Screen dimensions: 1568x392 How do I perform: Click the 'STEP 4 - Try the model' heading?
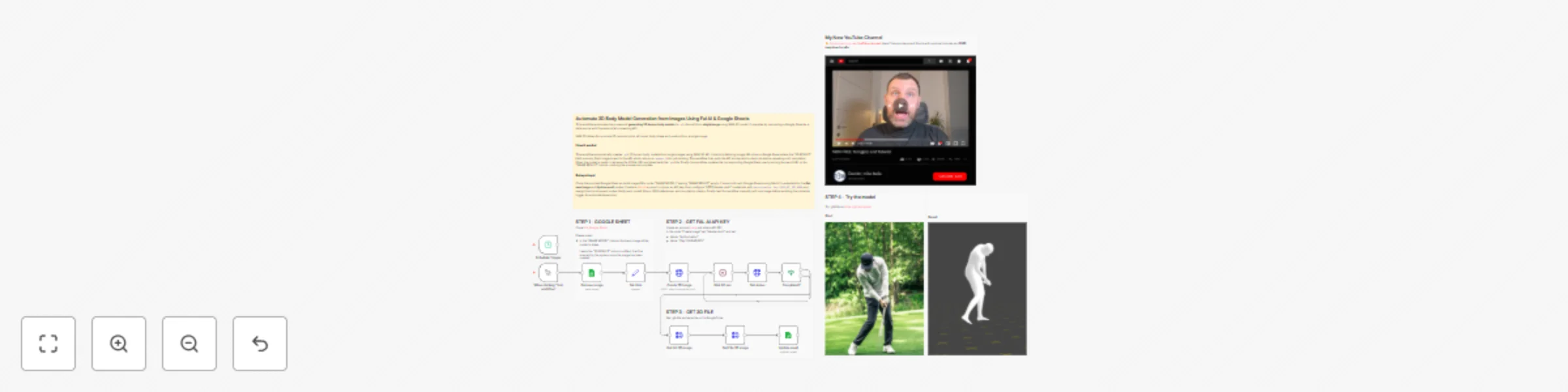click(x=850, y=197)
